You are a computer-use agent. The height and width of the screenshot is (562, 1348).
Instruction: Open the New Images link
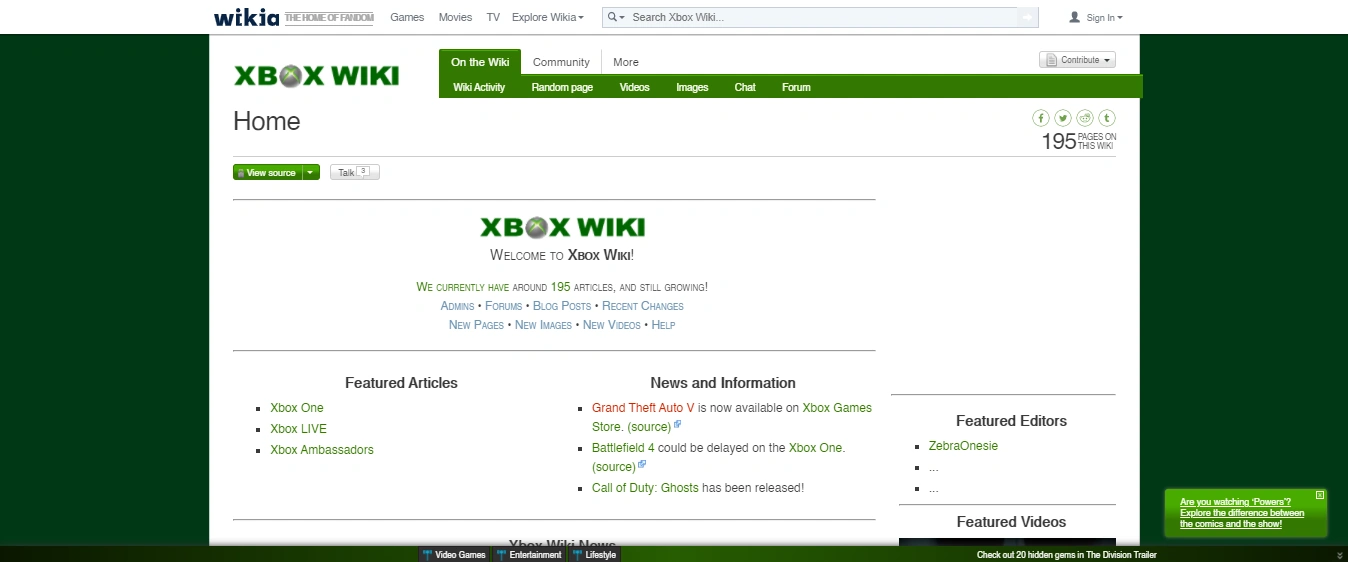(543, 325)
